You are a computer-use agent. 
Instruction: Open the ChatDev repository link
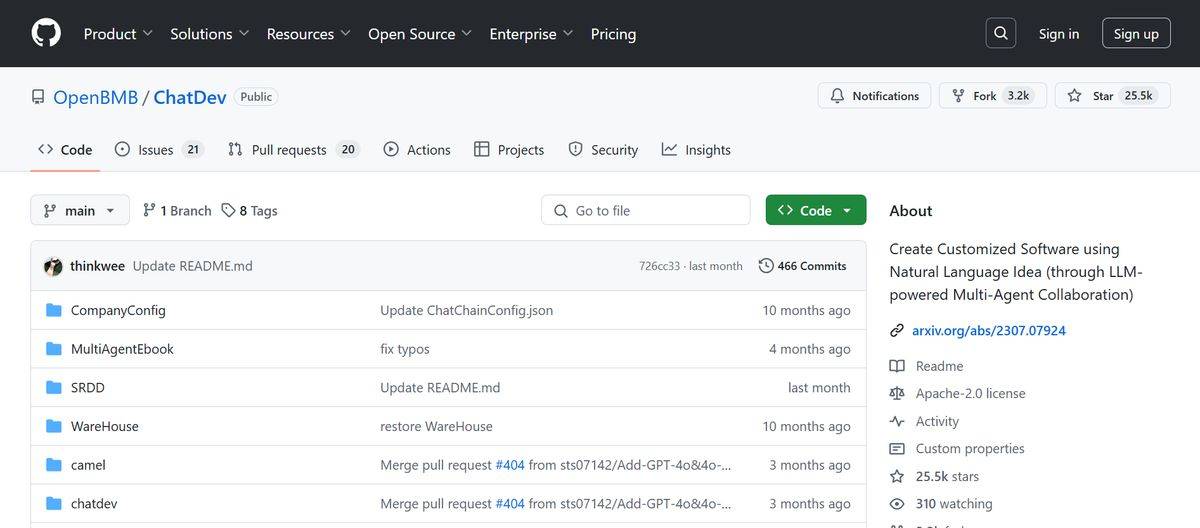(x=190, y=97)
